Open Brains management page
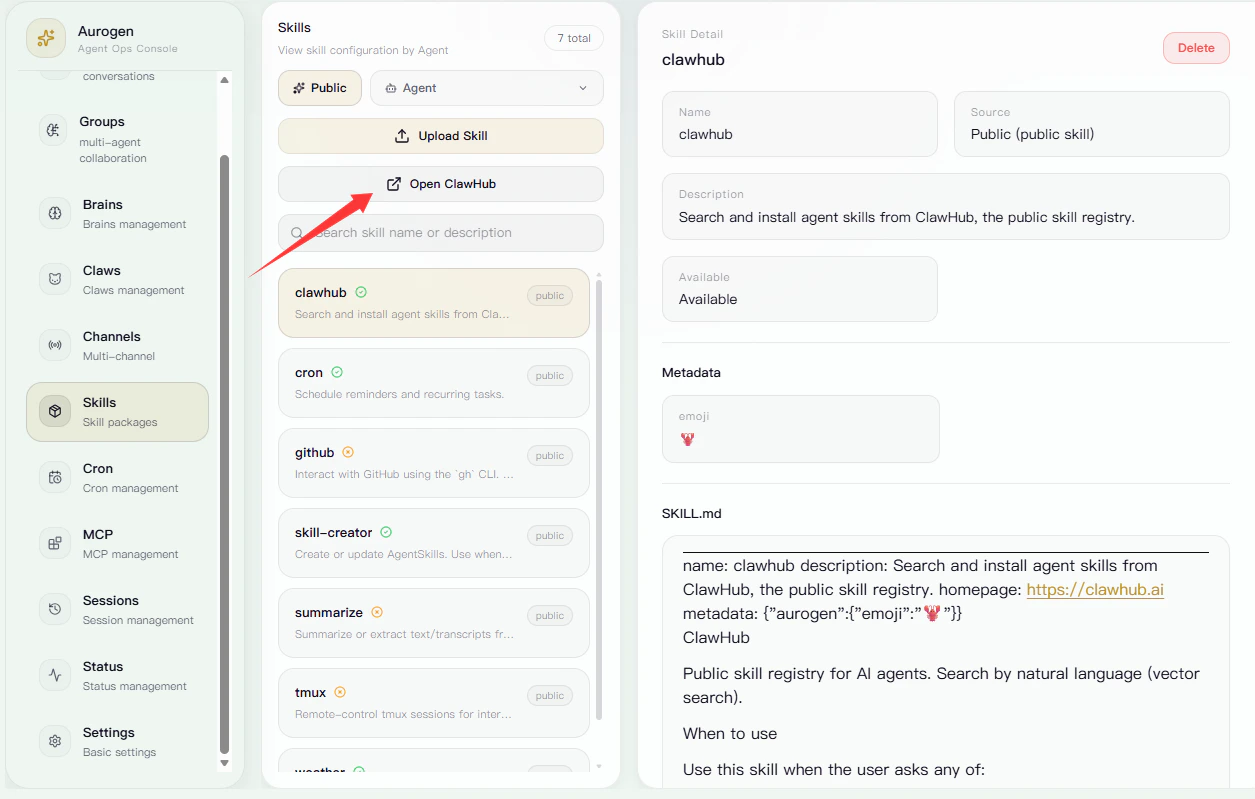This screenshot has width=1255, height=799. [x=117, y=213]
